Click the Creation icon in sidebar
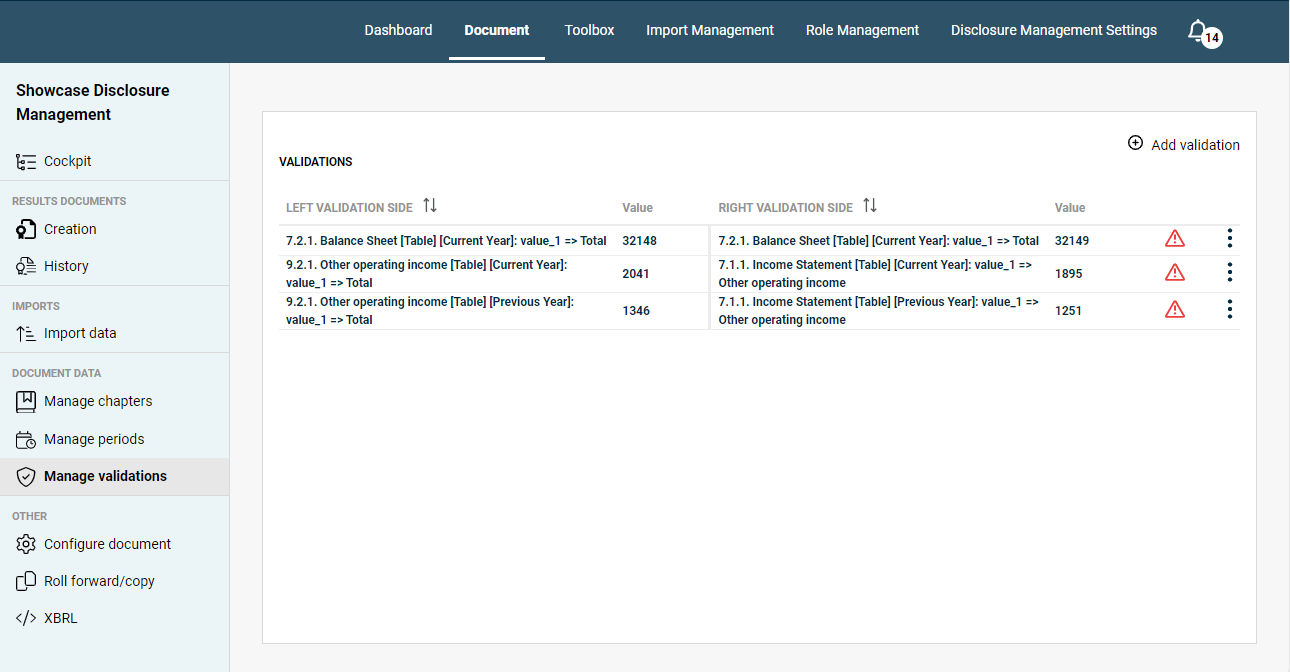 26,229
